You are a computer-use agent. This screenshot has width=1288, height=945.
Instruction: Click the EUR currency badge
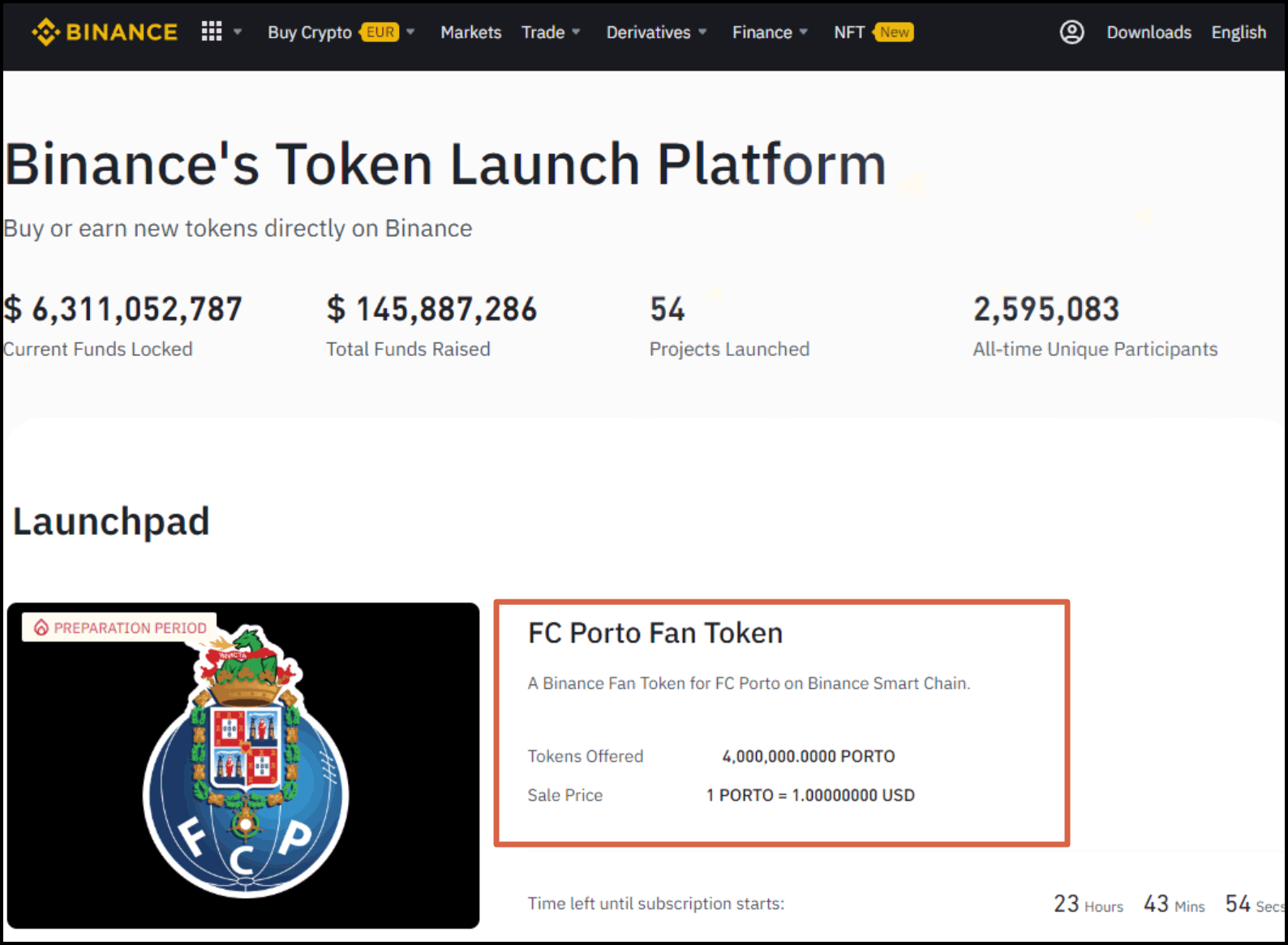(x=380, y=32)
